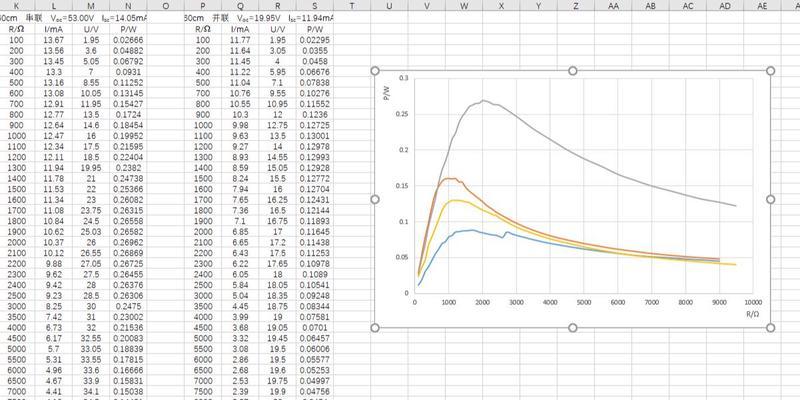Click the P/W header in column N
The height and width of the screenshot is (400, 800).
128,29
